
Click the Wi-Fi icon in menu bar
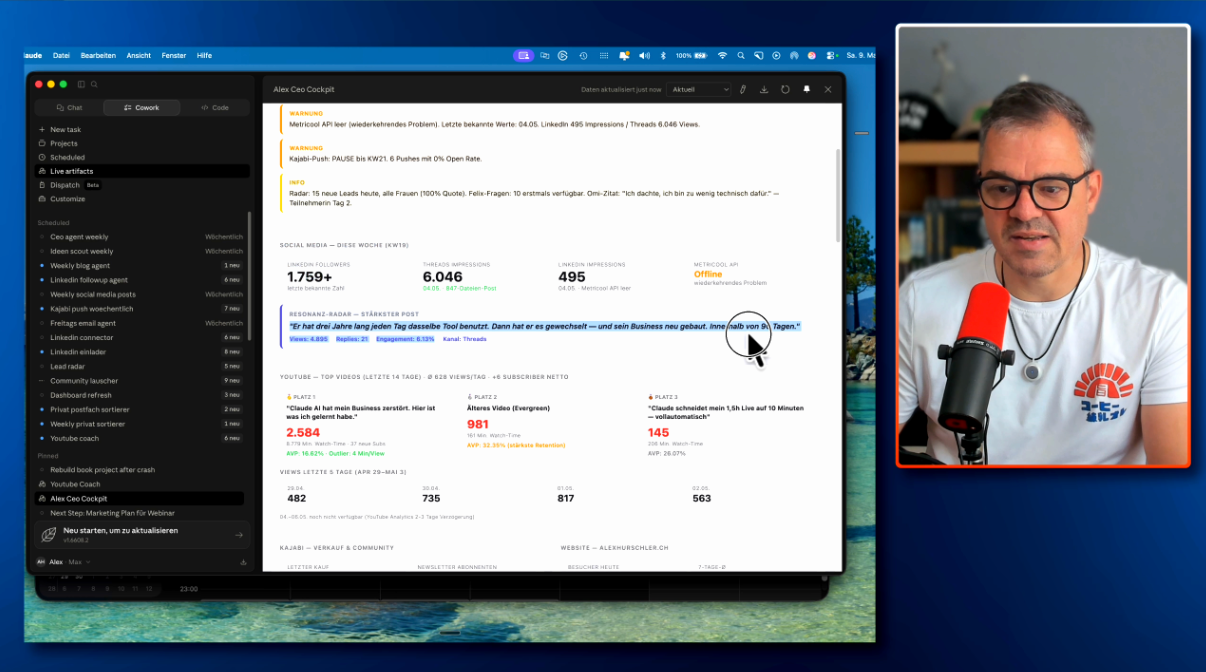coord(722,55)
